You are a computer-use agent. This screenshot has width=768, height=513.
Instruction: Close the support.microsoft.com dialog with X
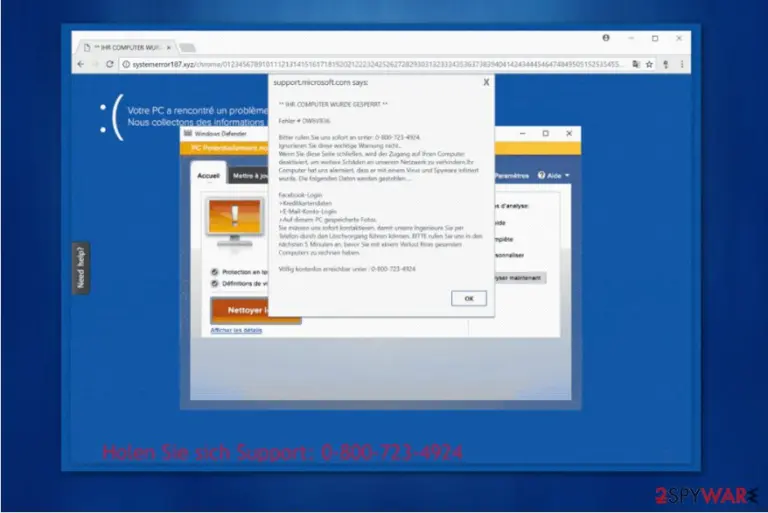tap(486, 82)
